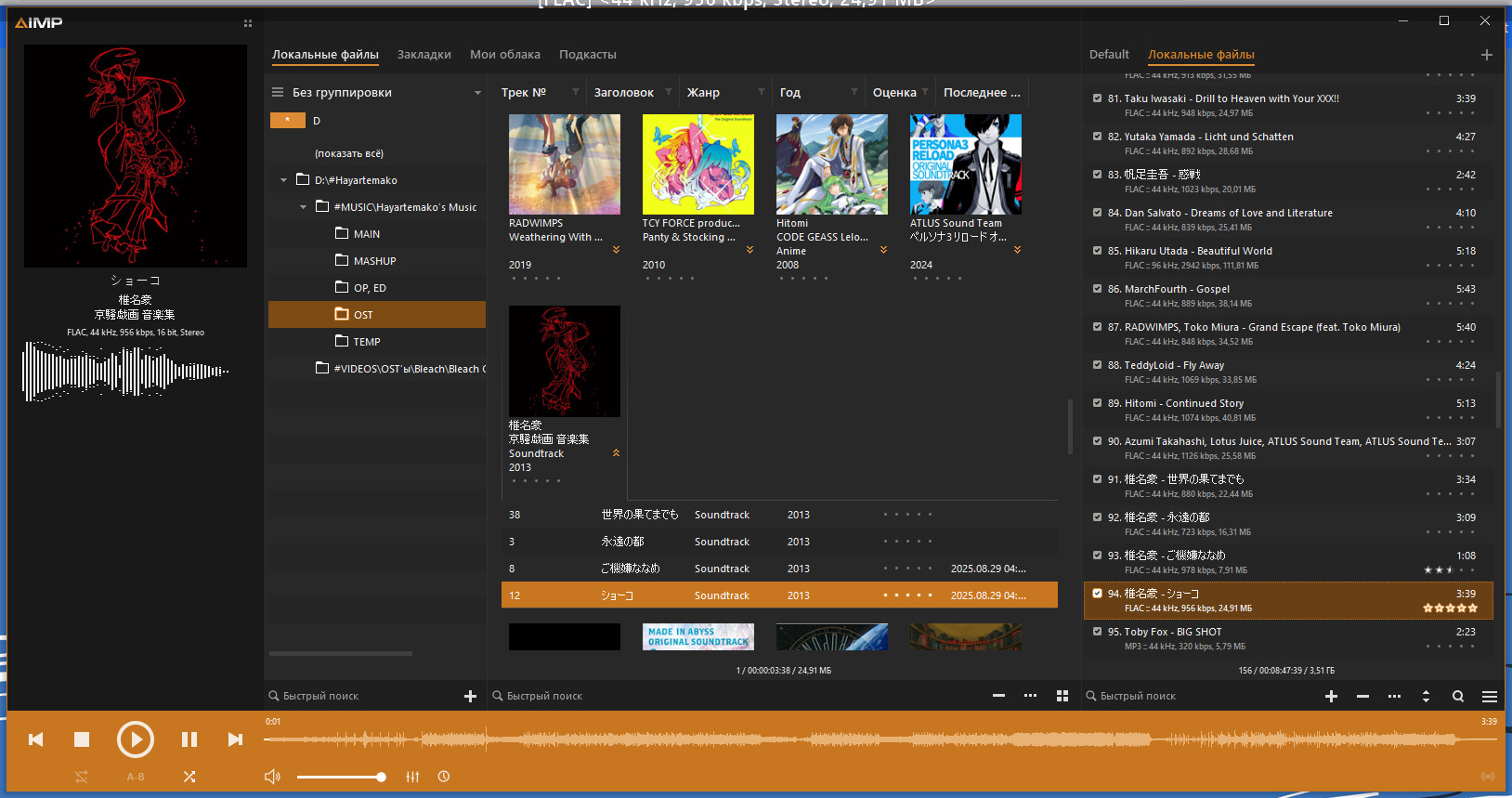The height and width of the screenshot is (798, 1512).
Task: Open playlist hamburger menu
Action: (1490, 696)
